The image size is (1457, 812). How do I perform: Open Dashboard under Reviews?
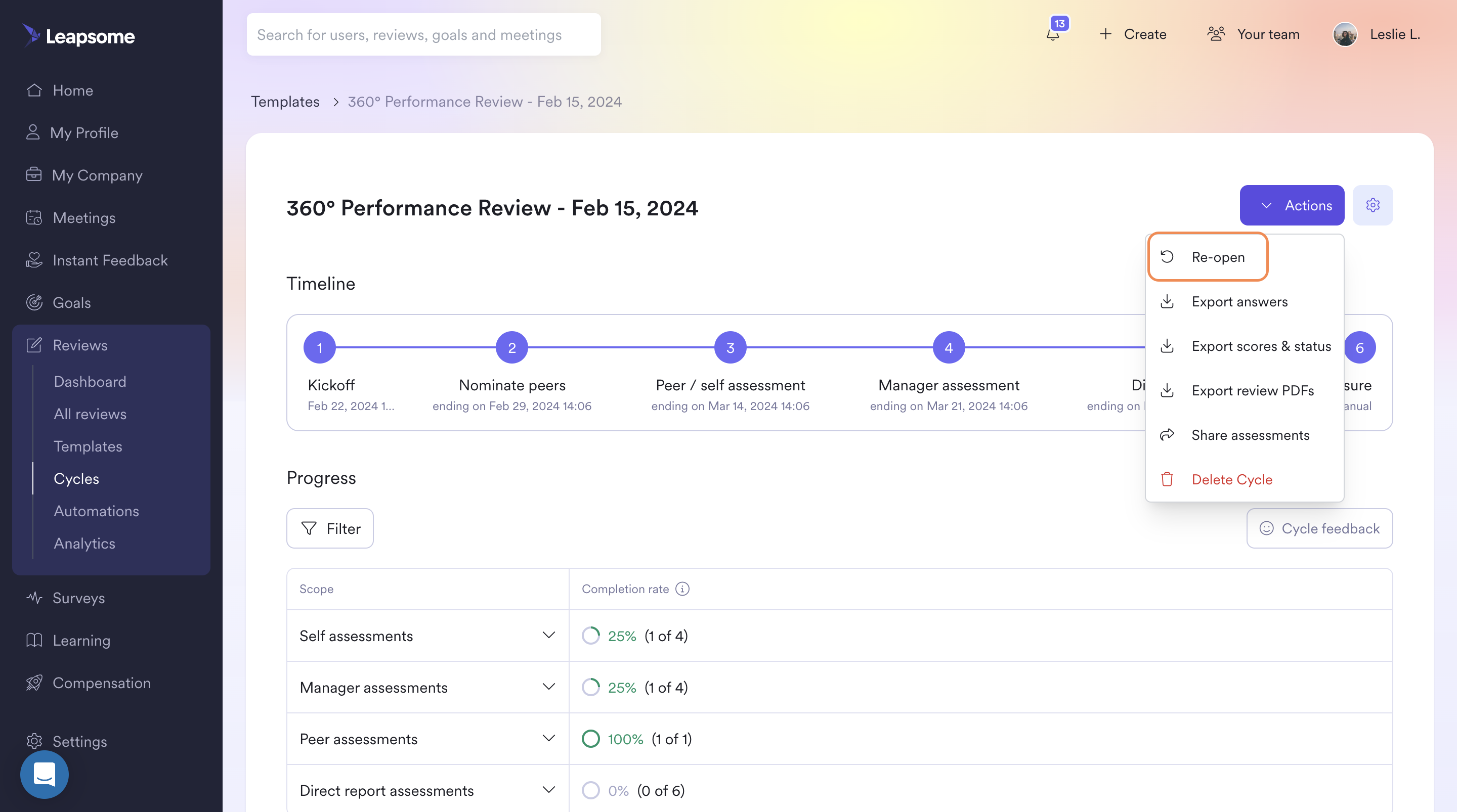[x=90, y=381]
